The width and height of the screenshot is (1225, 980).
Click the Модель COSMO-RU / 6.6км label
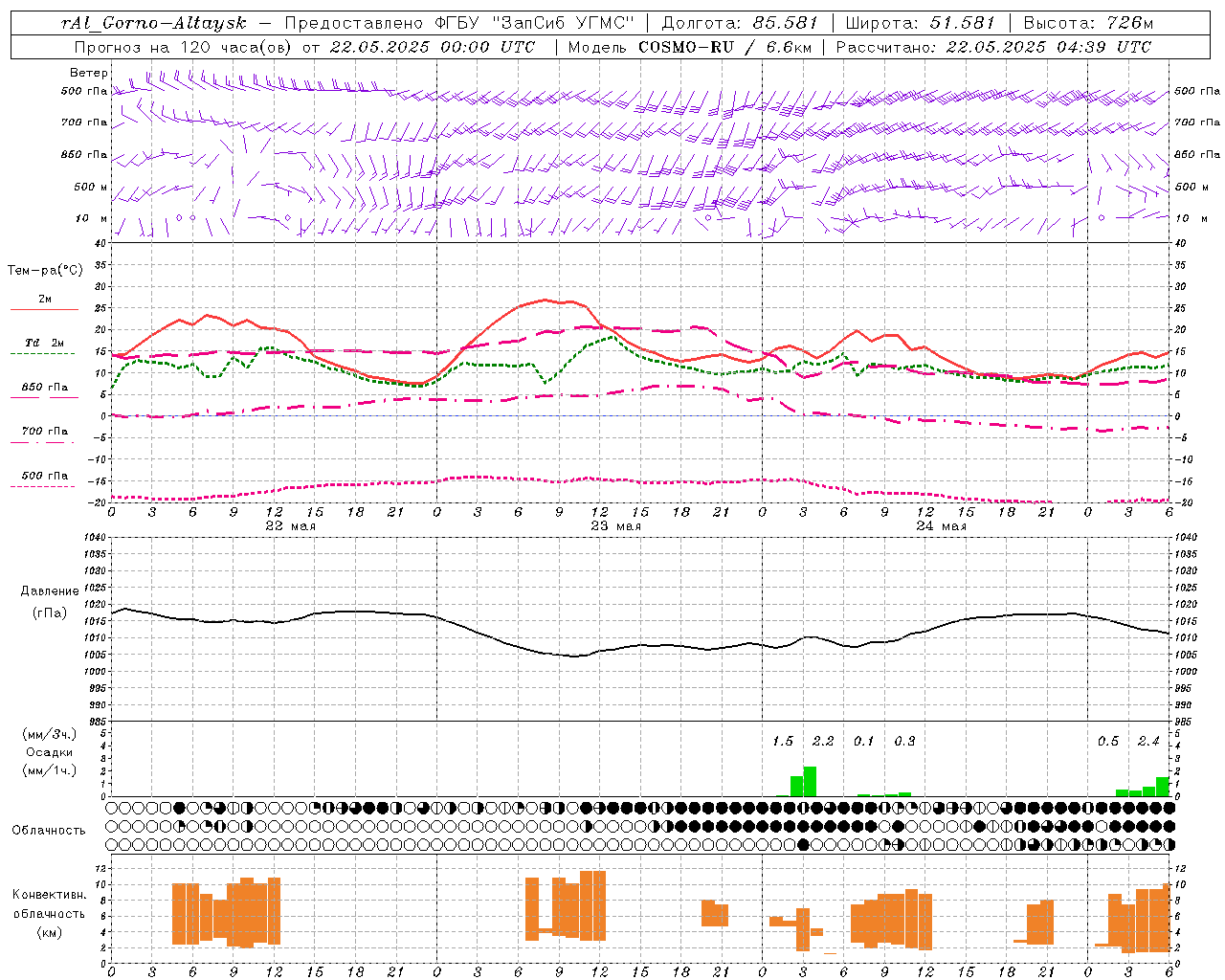(x=689, y=47)
